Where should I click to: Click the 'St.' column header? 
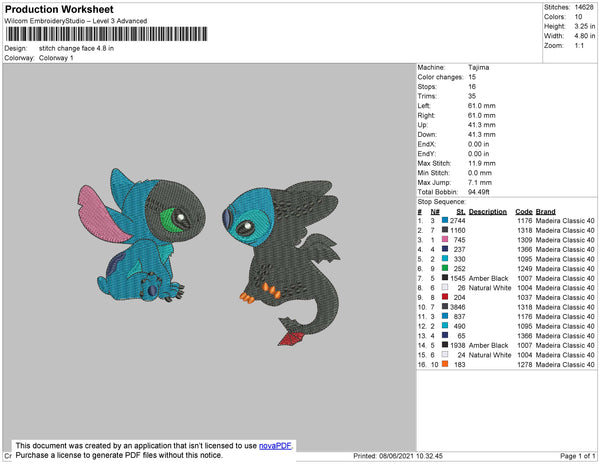tap(461, 212)
